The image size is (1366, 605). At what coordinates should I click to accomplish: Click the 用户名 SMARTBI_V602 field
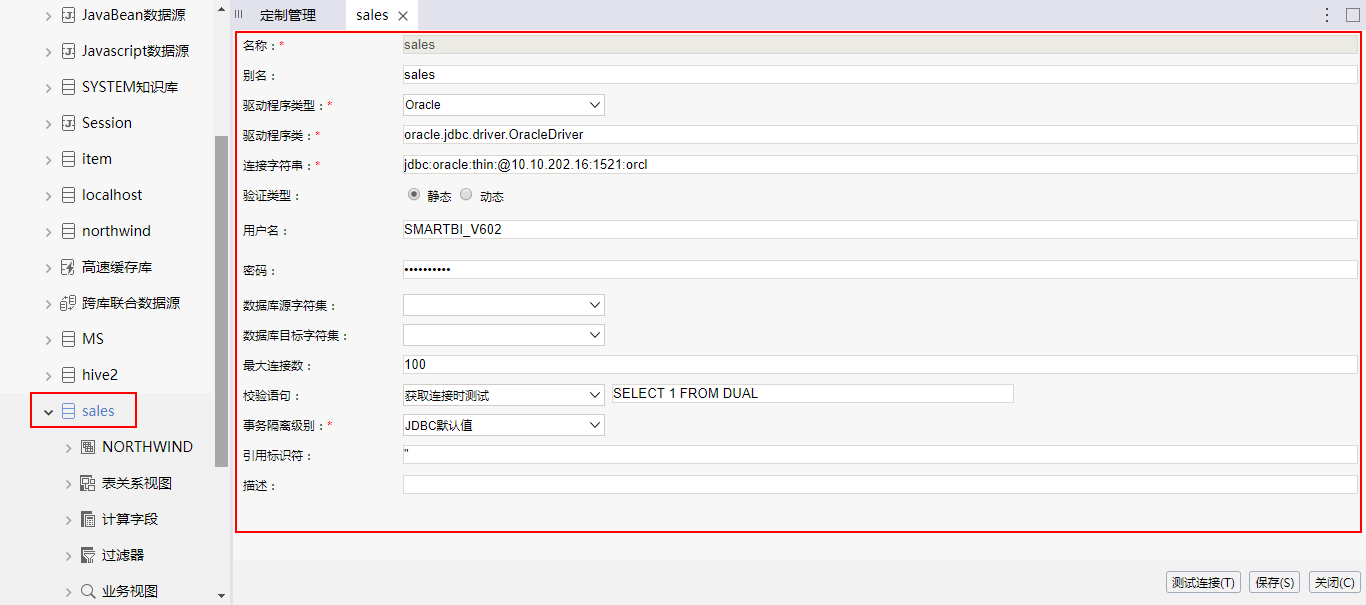(x=880, y=229)
